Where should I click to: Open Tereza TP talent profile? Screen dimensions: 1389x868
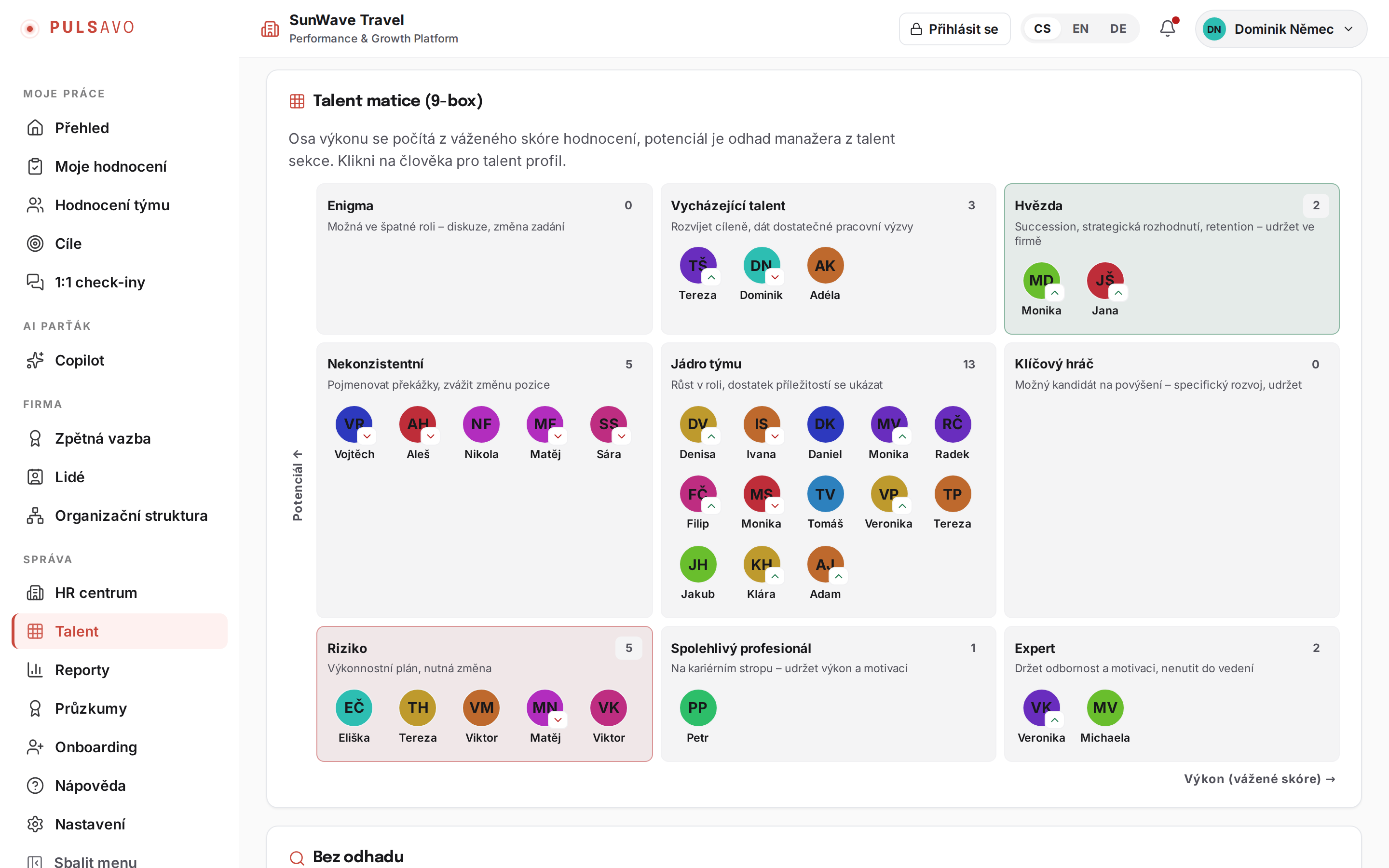(952, 503)
